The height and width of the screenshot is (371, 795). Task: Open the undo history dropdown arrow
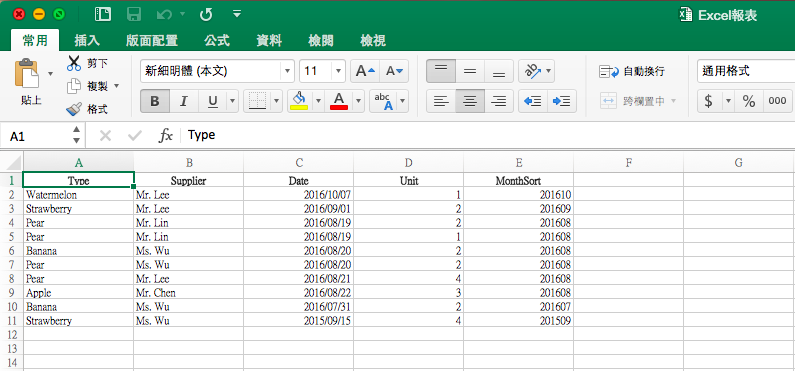183,15
